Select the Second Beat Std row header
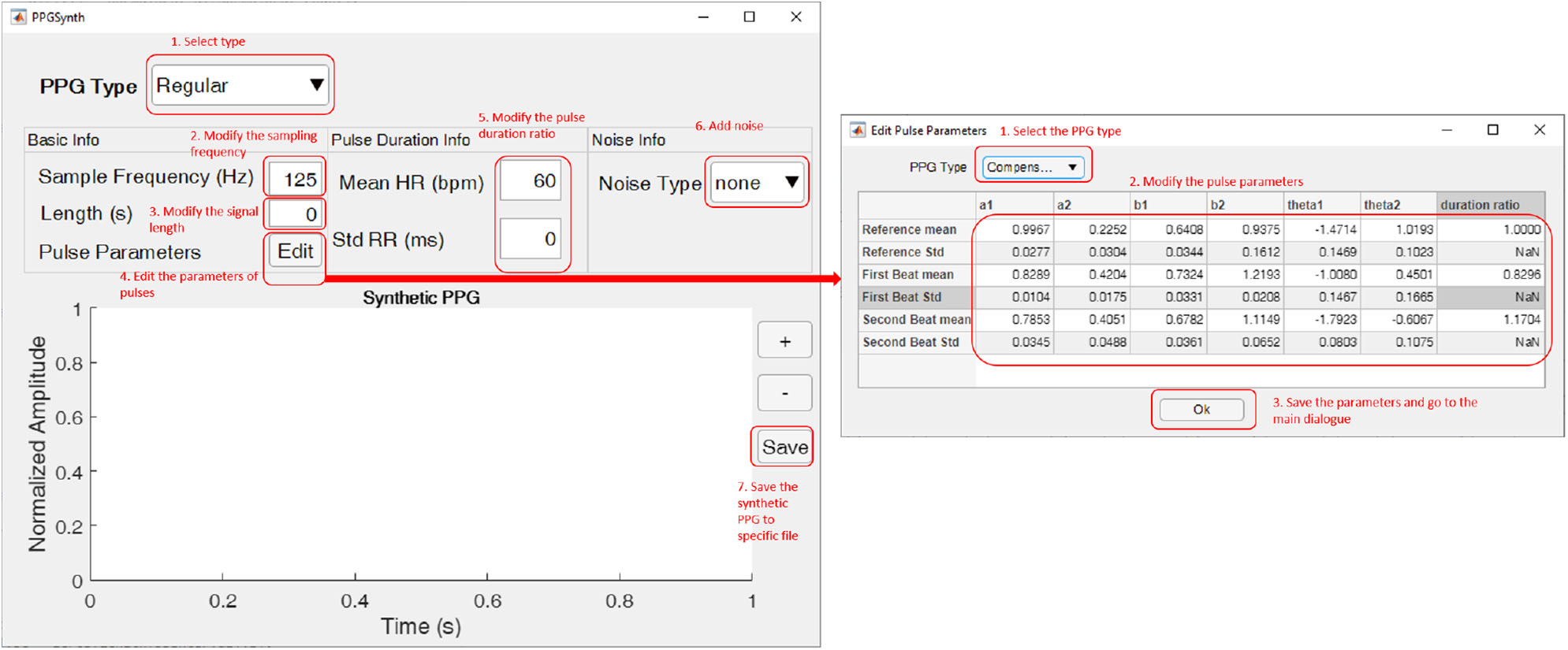Image resolution: width=1568 pixels, height=650 pixels. tap(917, 342)
